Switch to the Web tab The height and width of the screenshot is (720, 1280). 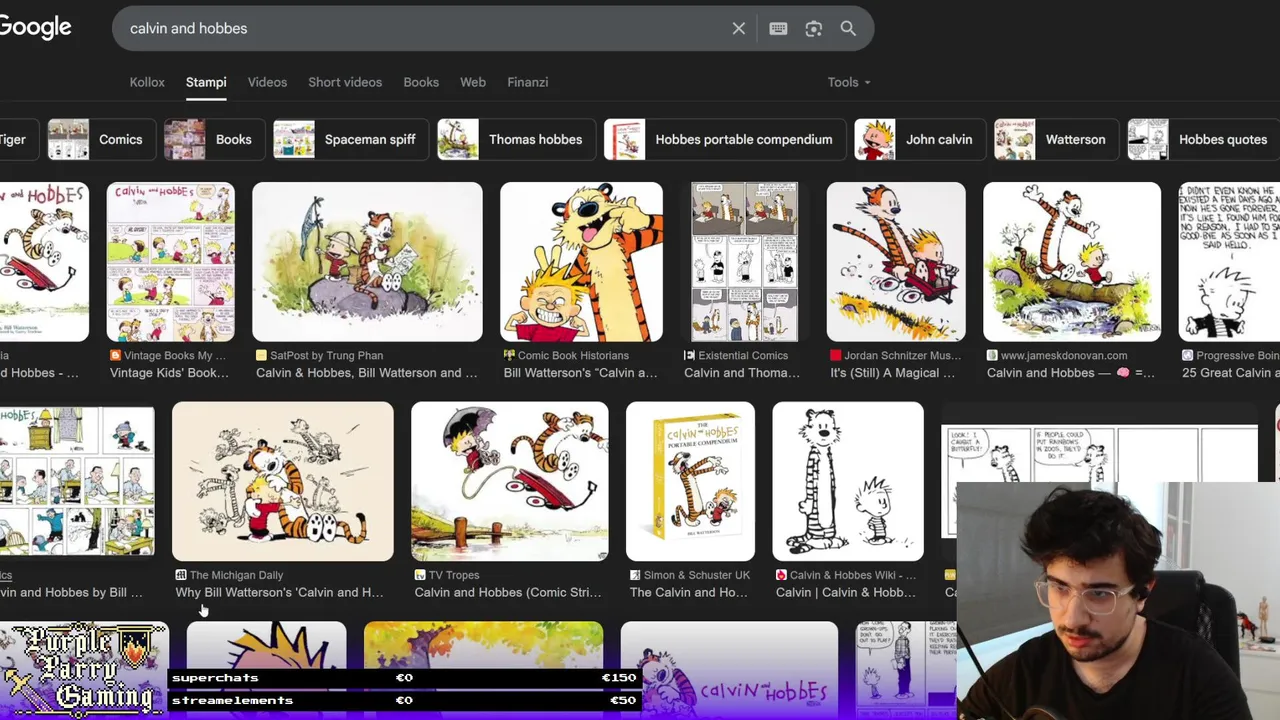coord(473,82)
